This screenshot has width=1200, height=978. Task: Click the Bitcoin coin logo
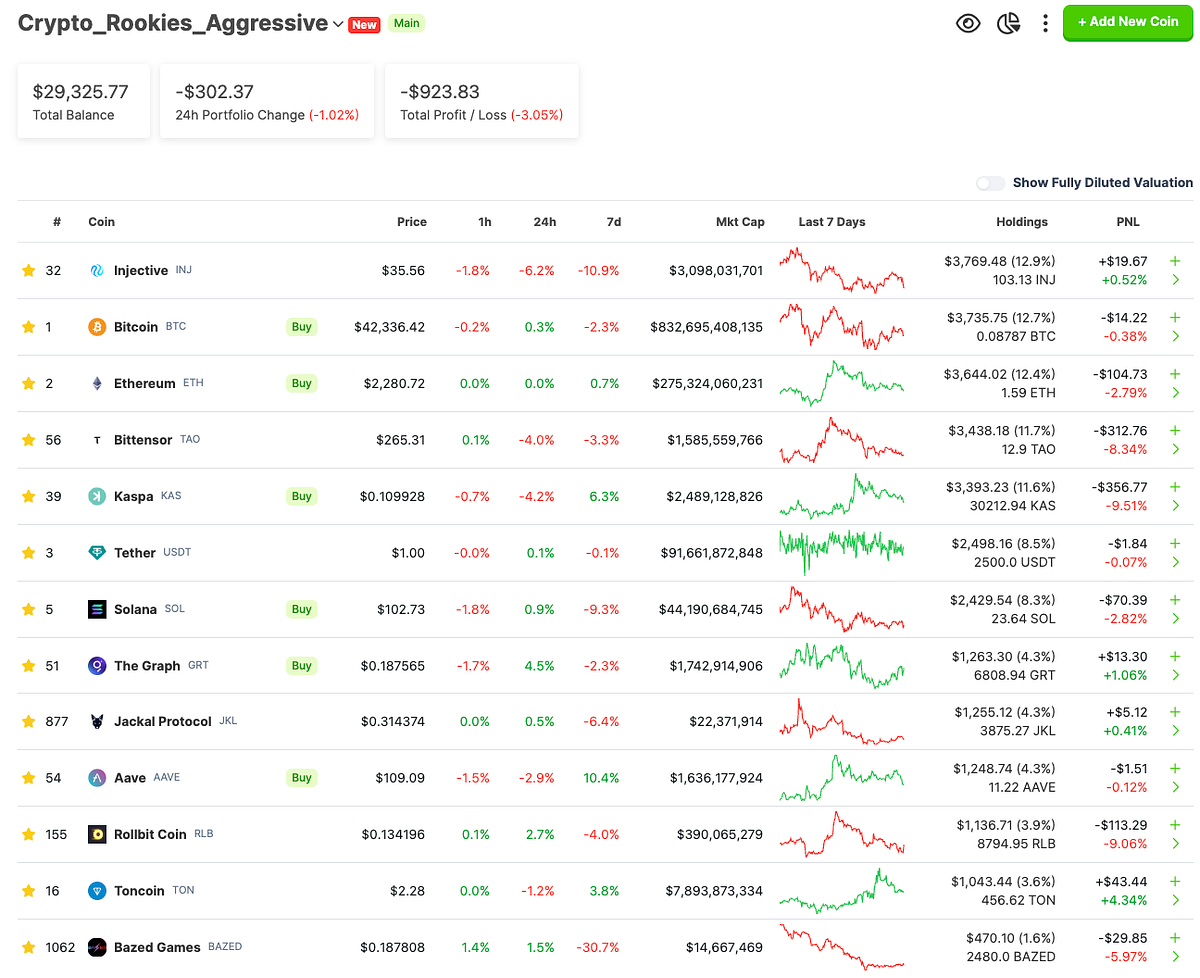coord(96,326)
